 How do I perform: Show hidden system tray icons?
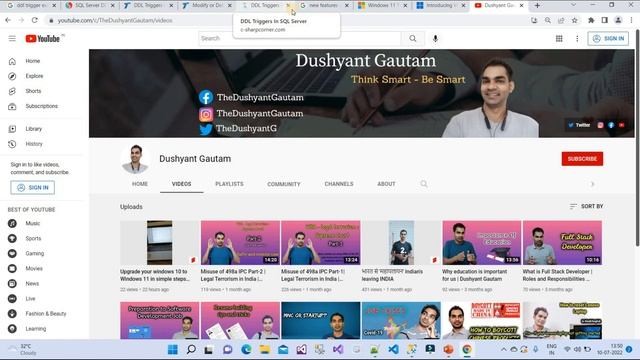[503, 349]
